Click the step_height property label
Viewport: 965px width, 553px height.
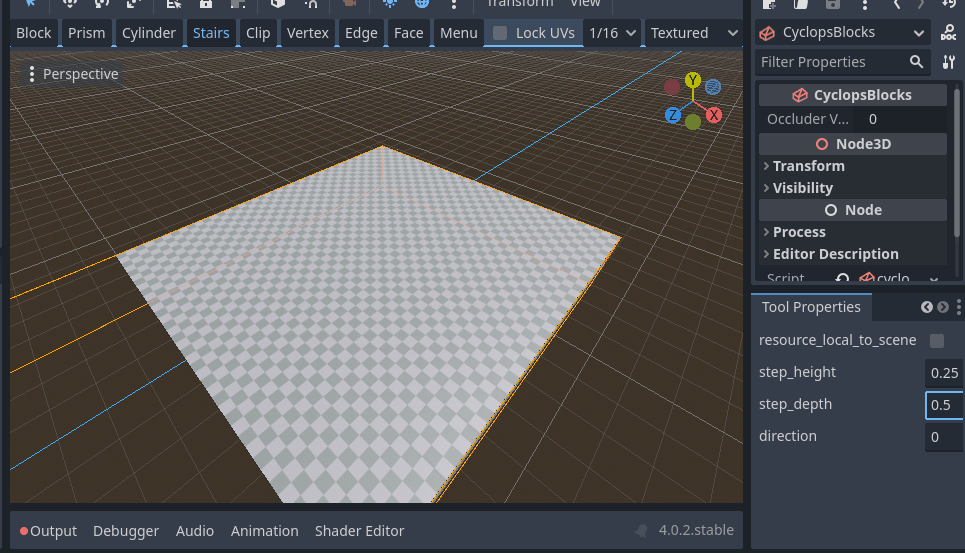[797, 372]
